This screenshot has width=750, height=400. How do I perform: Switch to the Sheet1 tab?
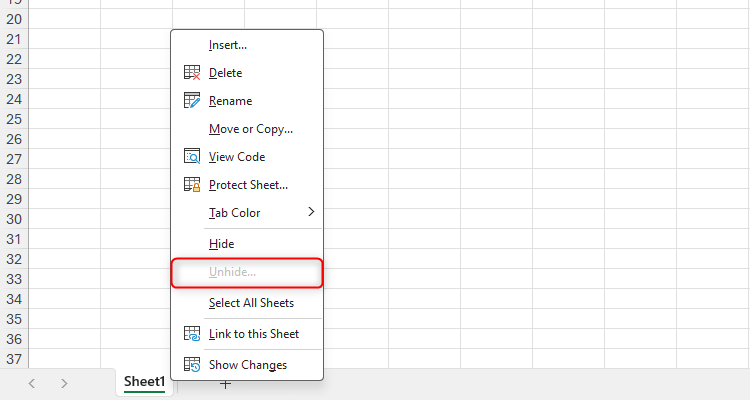pyautogui.click(x=144, y=382)
